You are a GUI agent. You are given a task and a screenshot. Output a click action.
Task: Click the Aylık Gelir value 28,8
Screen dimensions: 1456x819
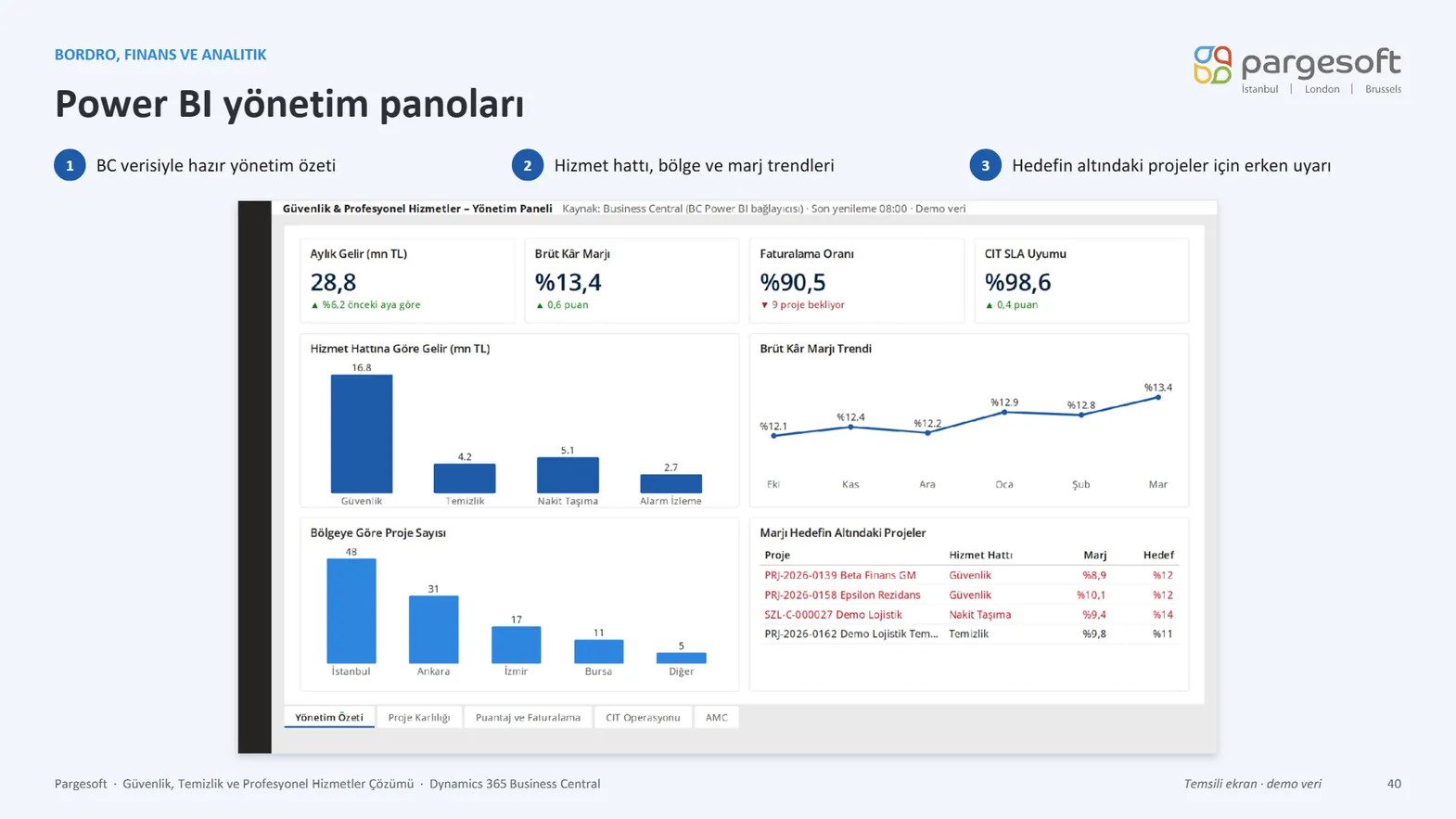coord(333,282)
